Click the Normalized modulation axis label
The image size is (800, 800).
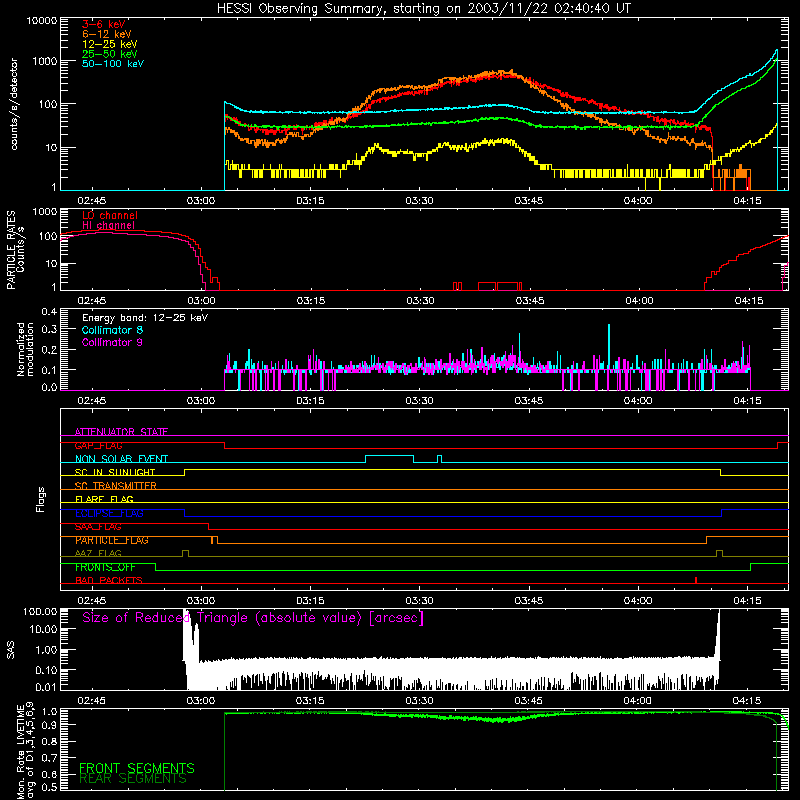pos(25,349)
